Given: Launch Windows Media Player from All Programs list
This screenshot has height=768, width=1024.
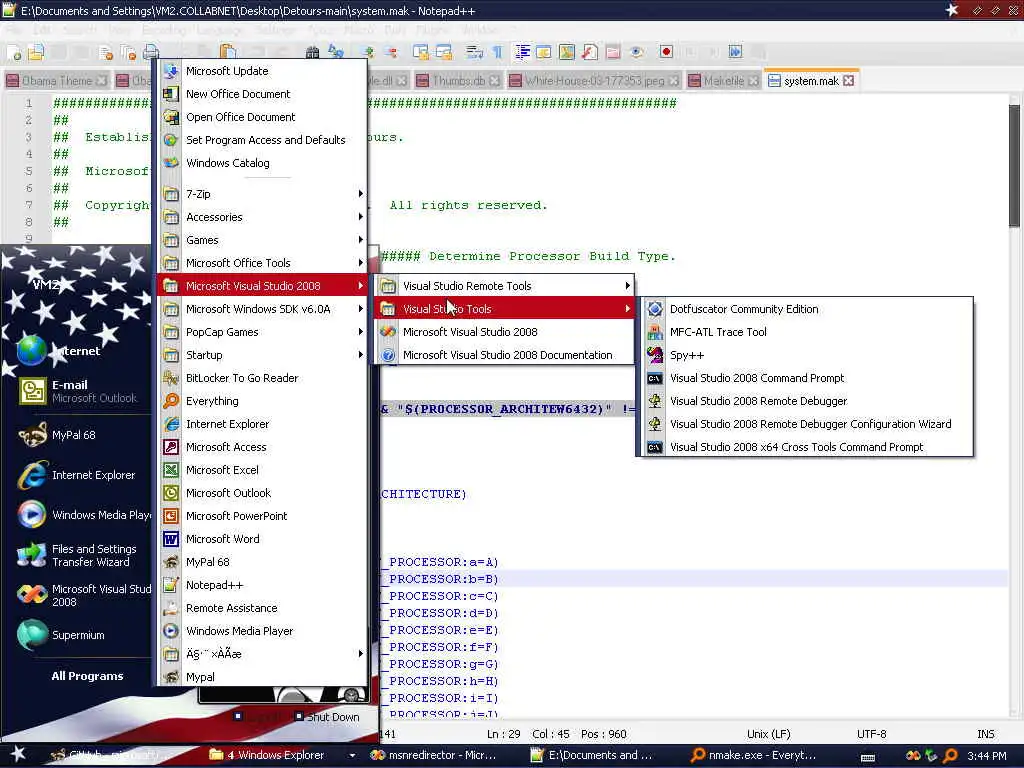Looking at the screenshot, I should pos(261,631).
